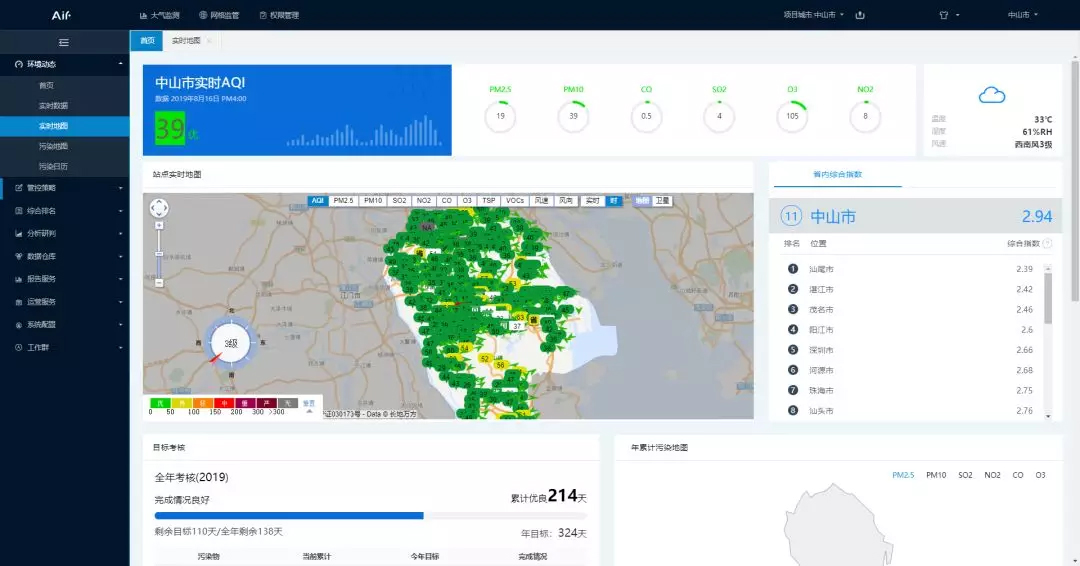
Task: Click the help icon beside 综合指数 column
Action: tap(1047, 243)
